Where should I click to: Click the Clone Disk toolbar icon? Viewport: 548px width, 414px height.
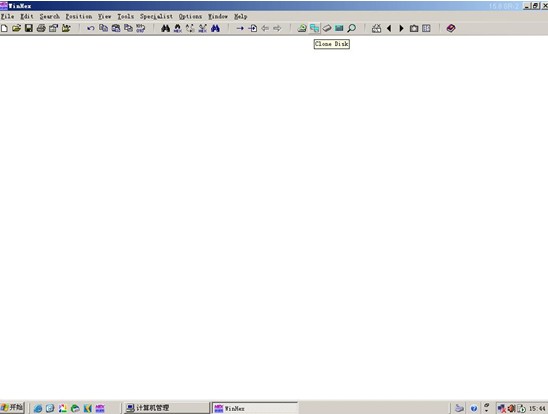pos(315,28)
